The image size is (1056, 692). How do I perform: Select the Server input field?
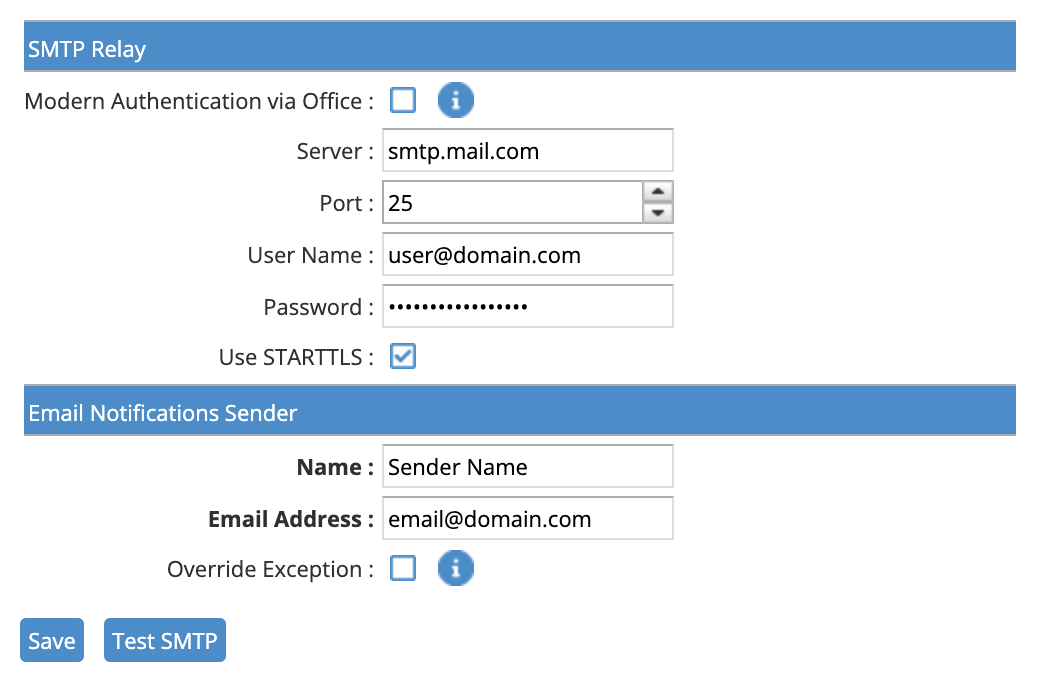click(527, 150)
